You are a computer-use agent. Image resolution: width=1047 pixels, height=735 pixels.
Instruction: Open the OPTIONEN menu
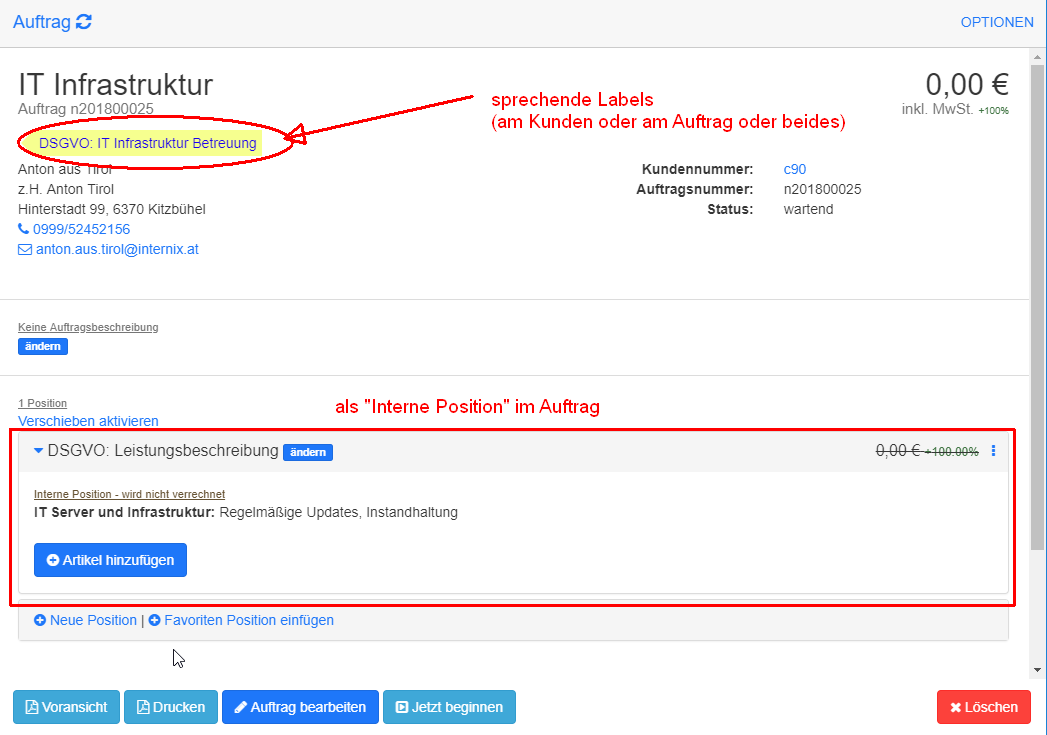(996, 22)
